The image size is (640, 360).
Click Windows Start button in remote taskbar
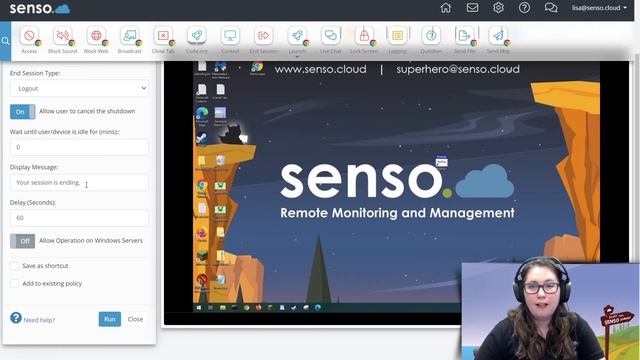199,307
